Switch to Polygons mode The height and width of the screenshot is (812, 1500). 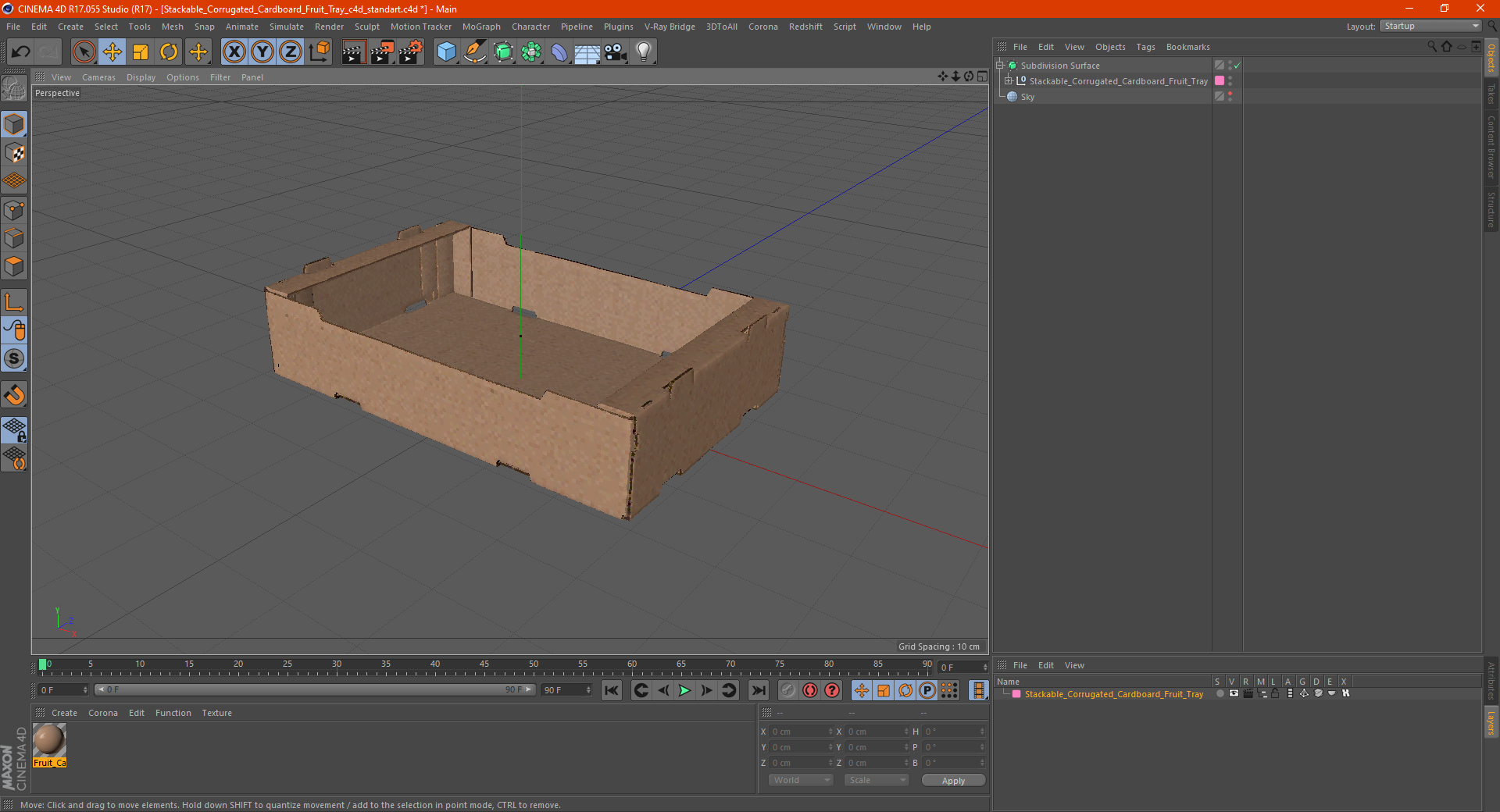[x=14, y=266]
